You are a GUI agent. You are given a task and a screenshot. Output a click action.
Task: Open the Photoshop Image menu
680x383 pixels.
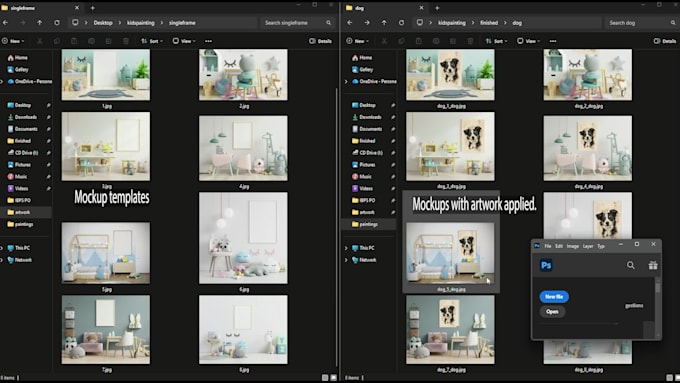point(572,246)
